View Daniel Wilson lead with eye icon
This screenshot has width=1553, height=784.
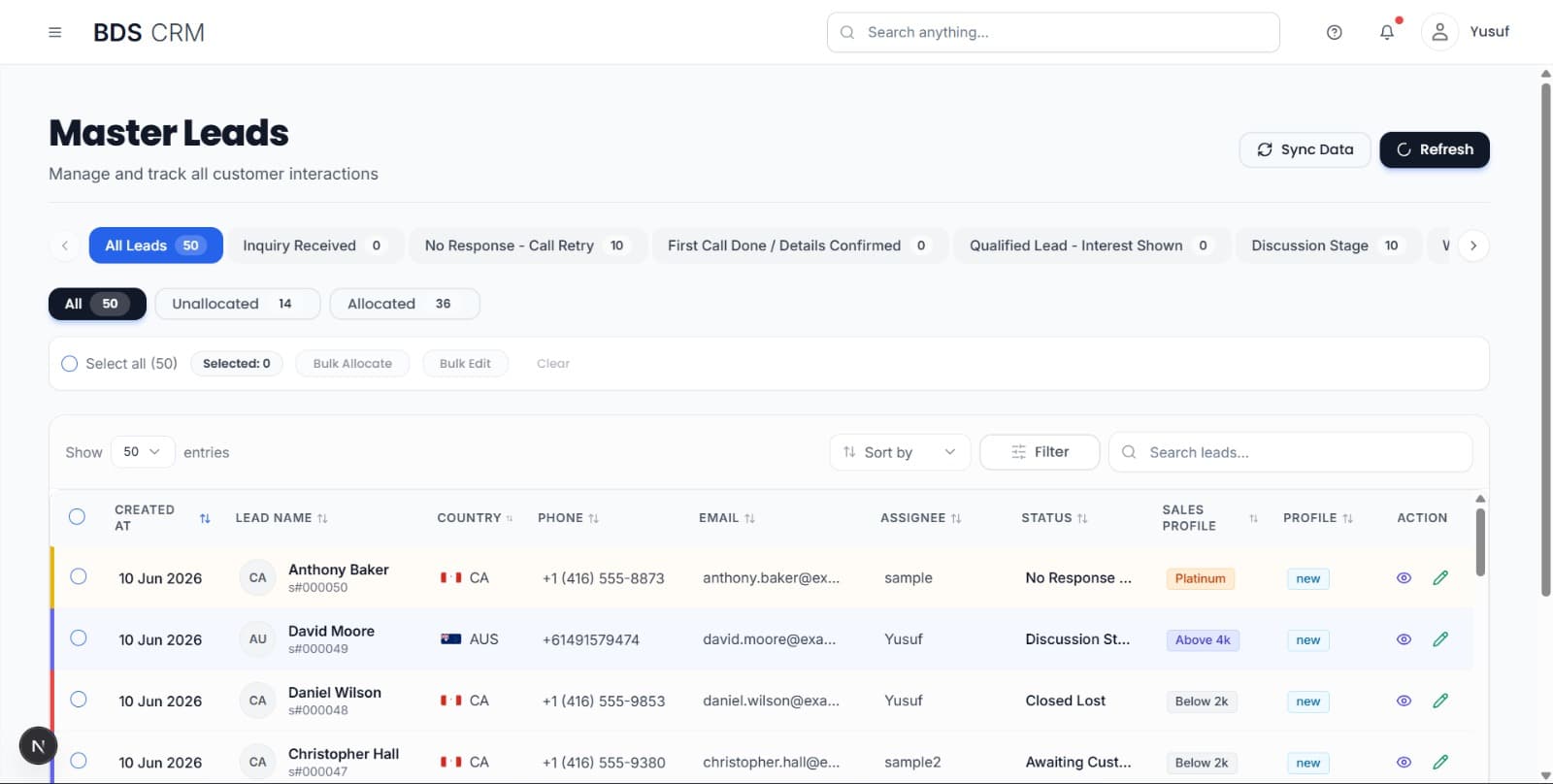1404,701
